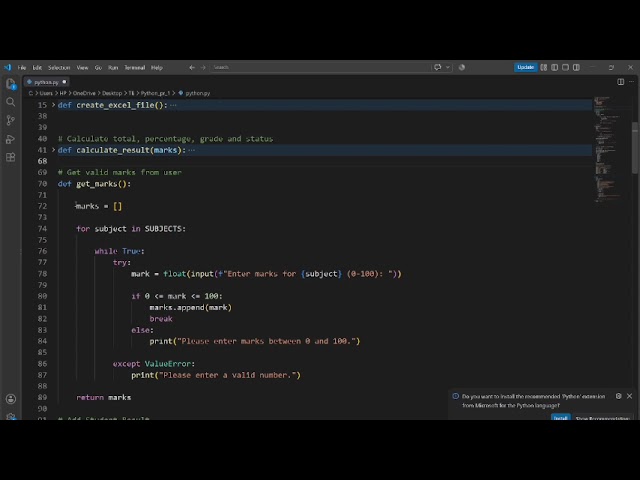Screen dimensions: 640x480
Task: Open the Help menu
Action: click(157, 68)
